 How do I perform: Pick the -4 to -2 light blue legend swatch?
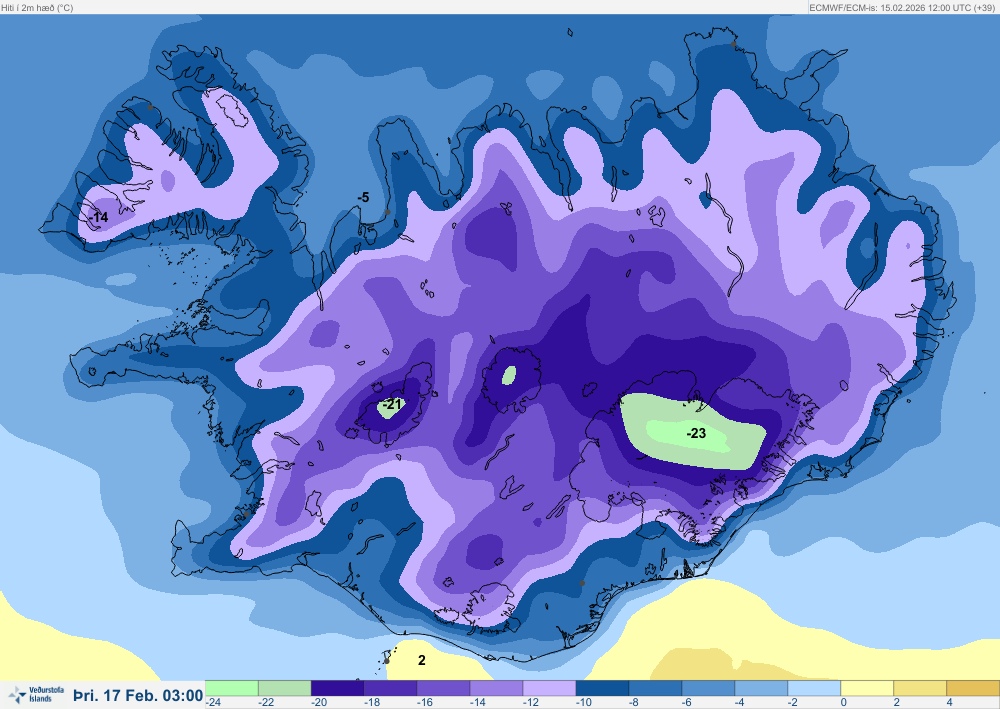761,688
